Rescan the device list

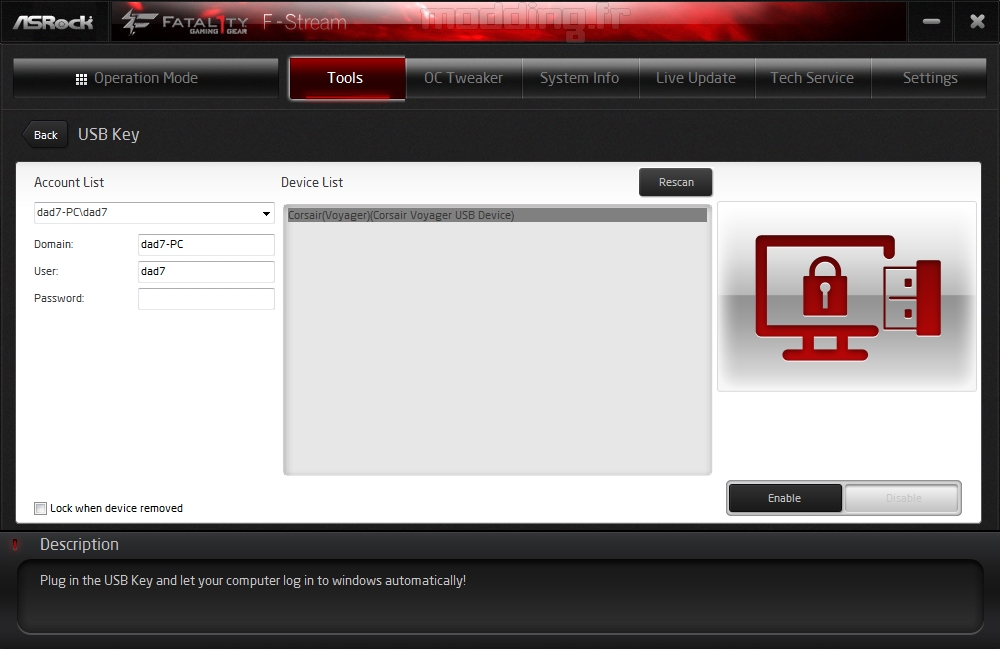(x=675, y=182)
